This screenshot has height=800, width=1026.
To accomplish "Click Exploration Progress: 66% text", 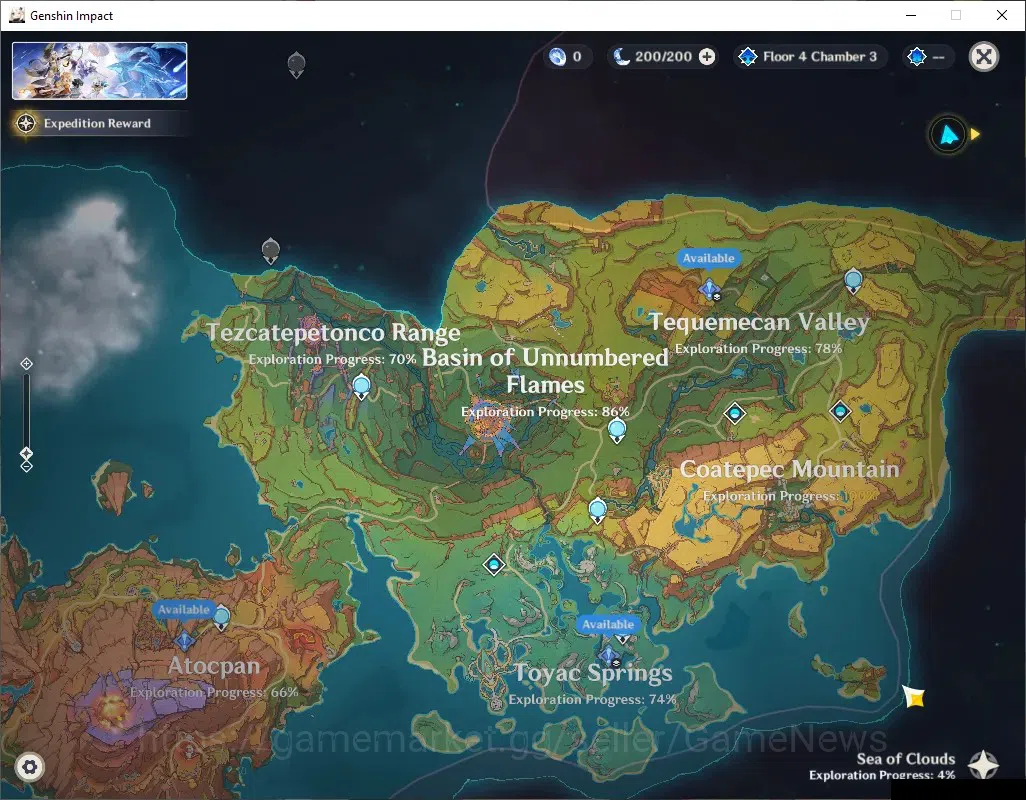I will pyautogui.click(x=214, y=692).
